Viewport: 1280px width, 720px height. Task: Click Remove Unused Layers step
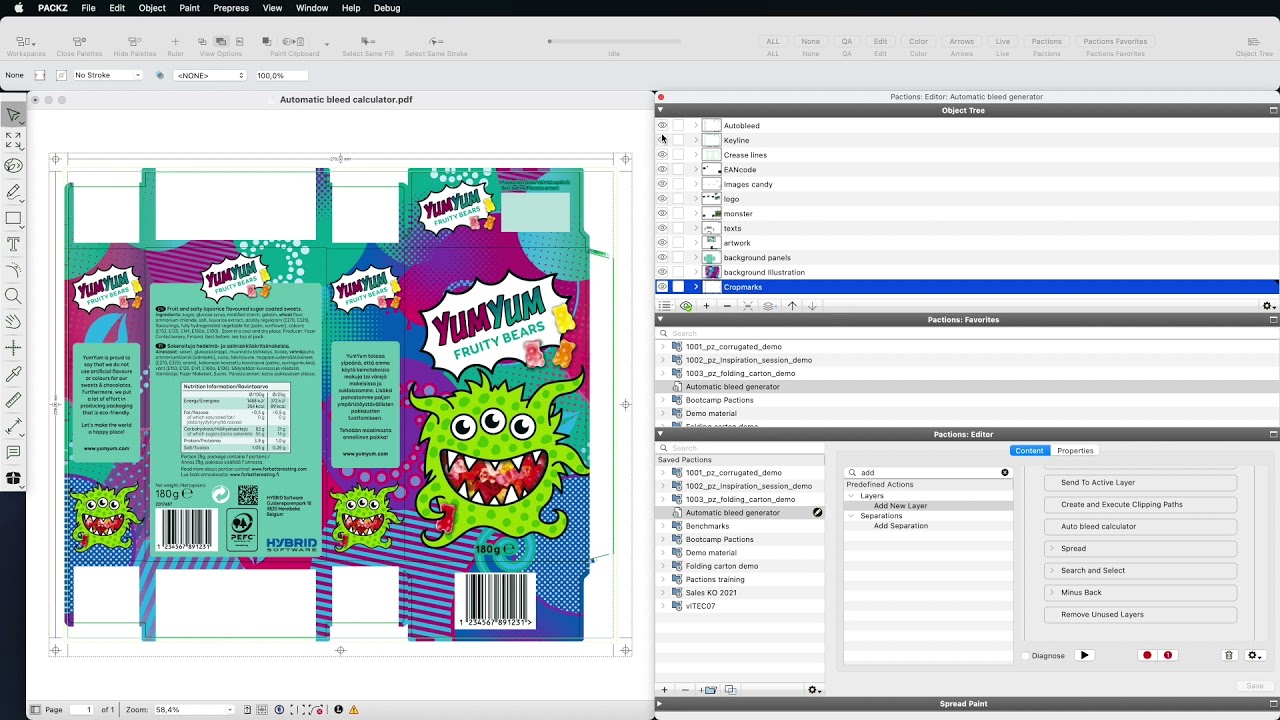pyautogui.click(x=1141, y=615)
